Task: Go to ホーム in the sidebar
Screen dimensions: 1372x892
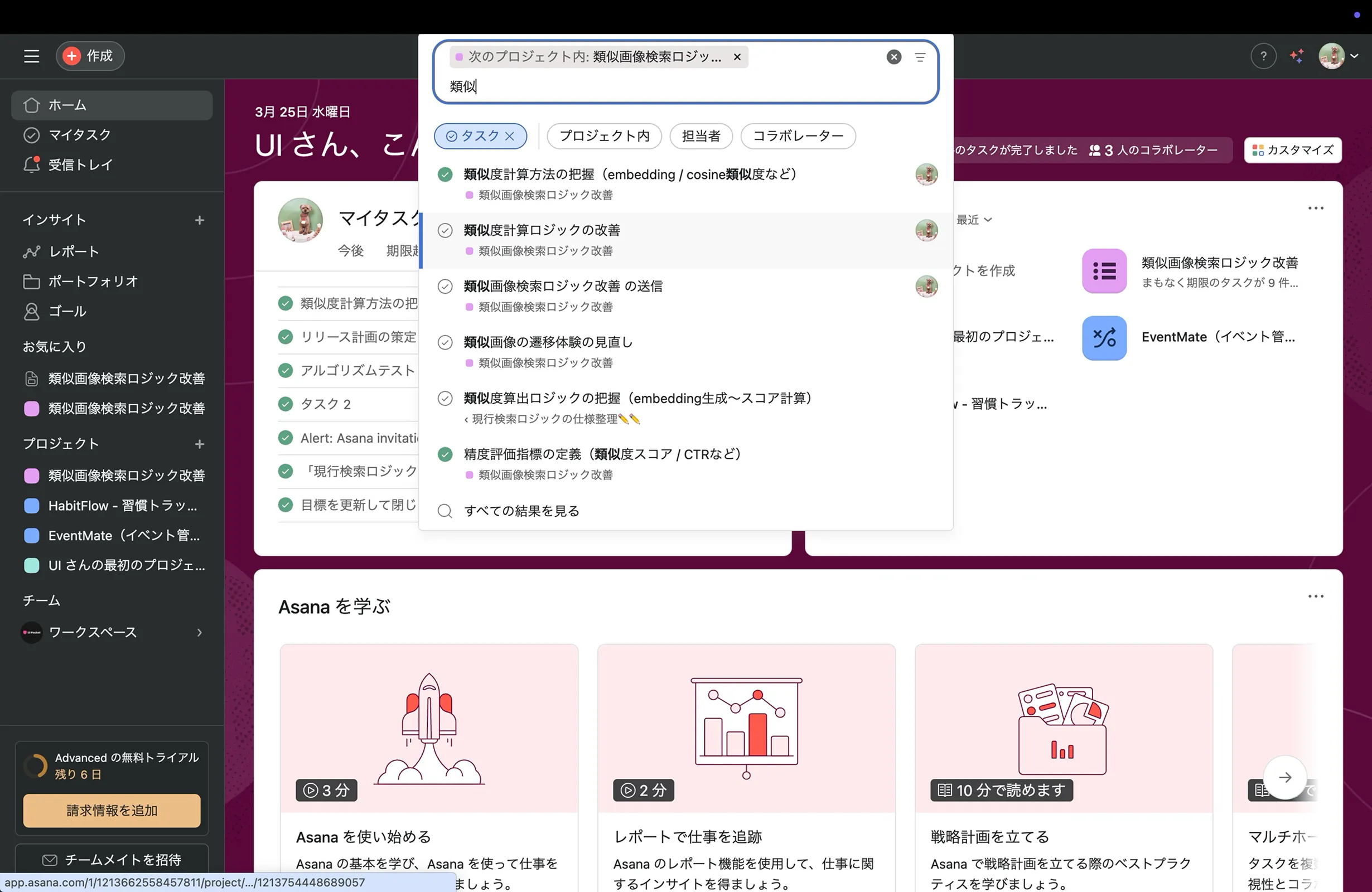Action: [112, 105]
